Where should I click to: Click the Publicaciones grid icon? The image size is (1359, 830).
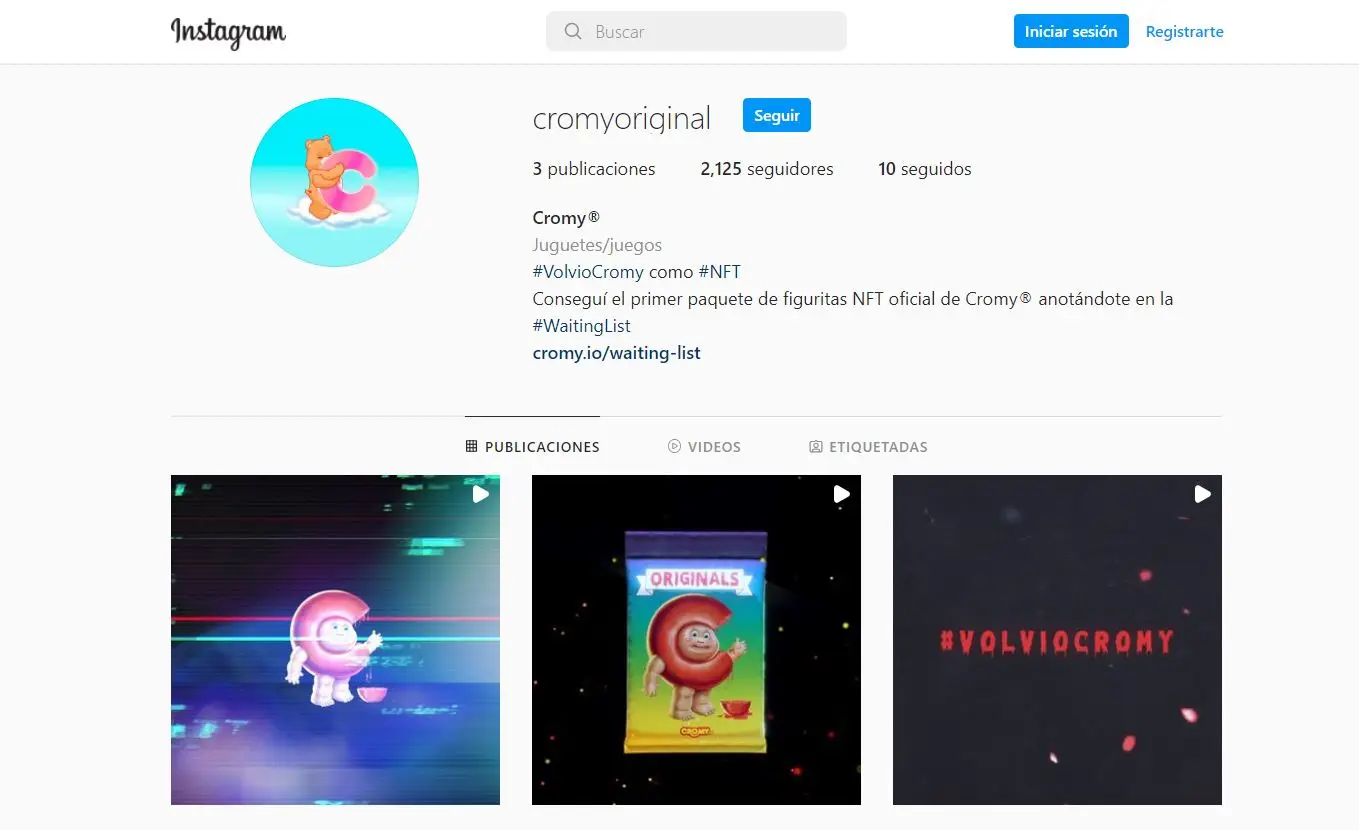point(472,447)
